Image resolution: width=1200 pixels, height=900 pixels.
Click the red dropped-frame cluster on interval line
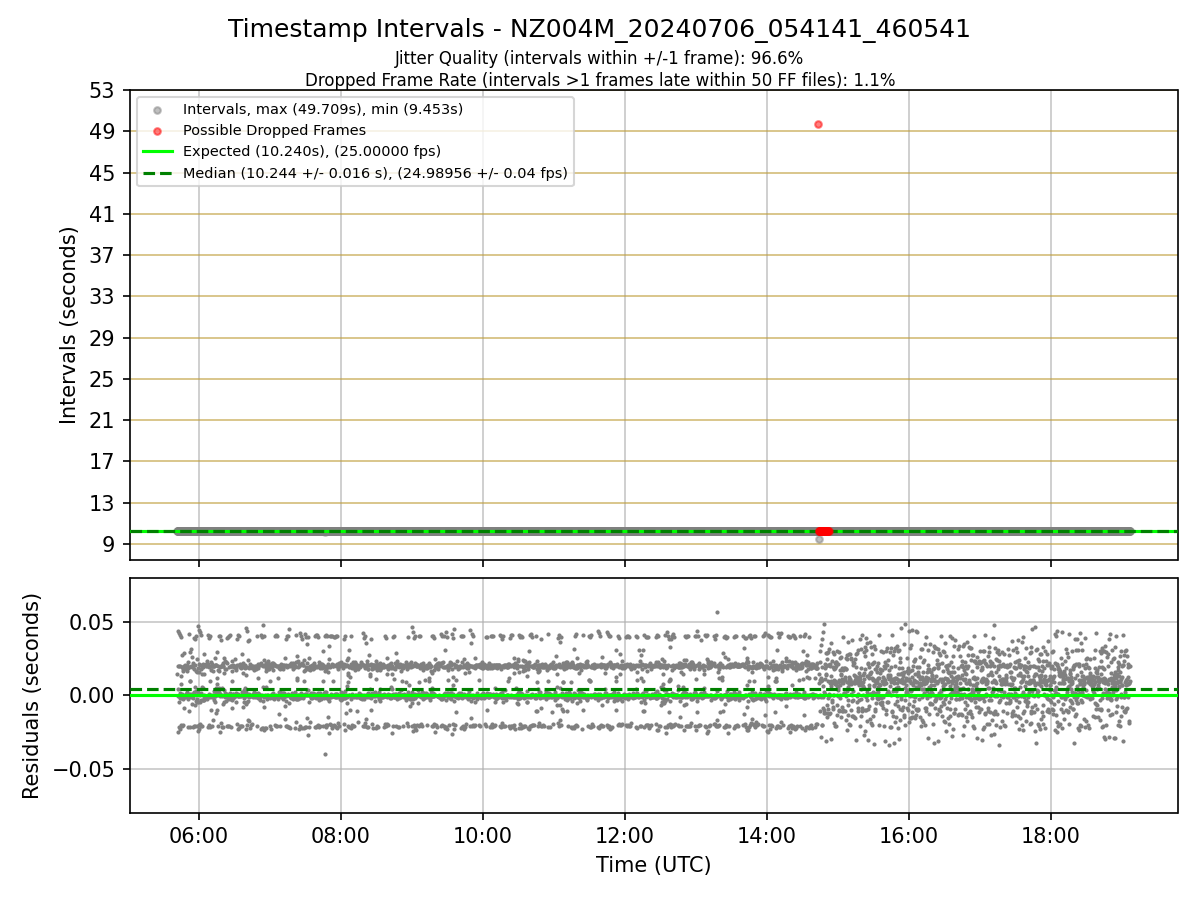click(824, 531)
